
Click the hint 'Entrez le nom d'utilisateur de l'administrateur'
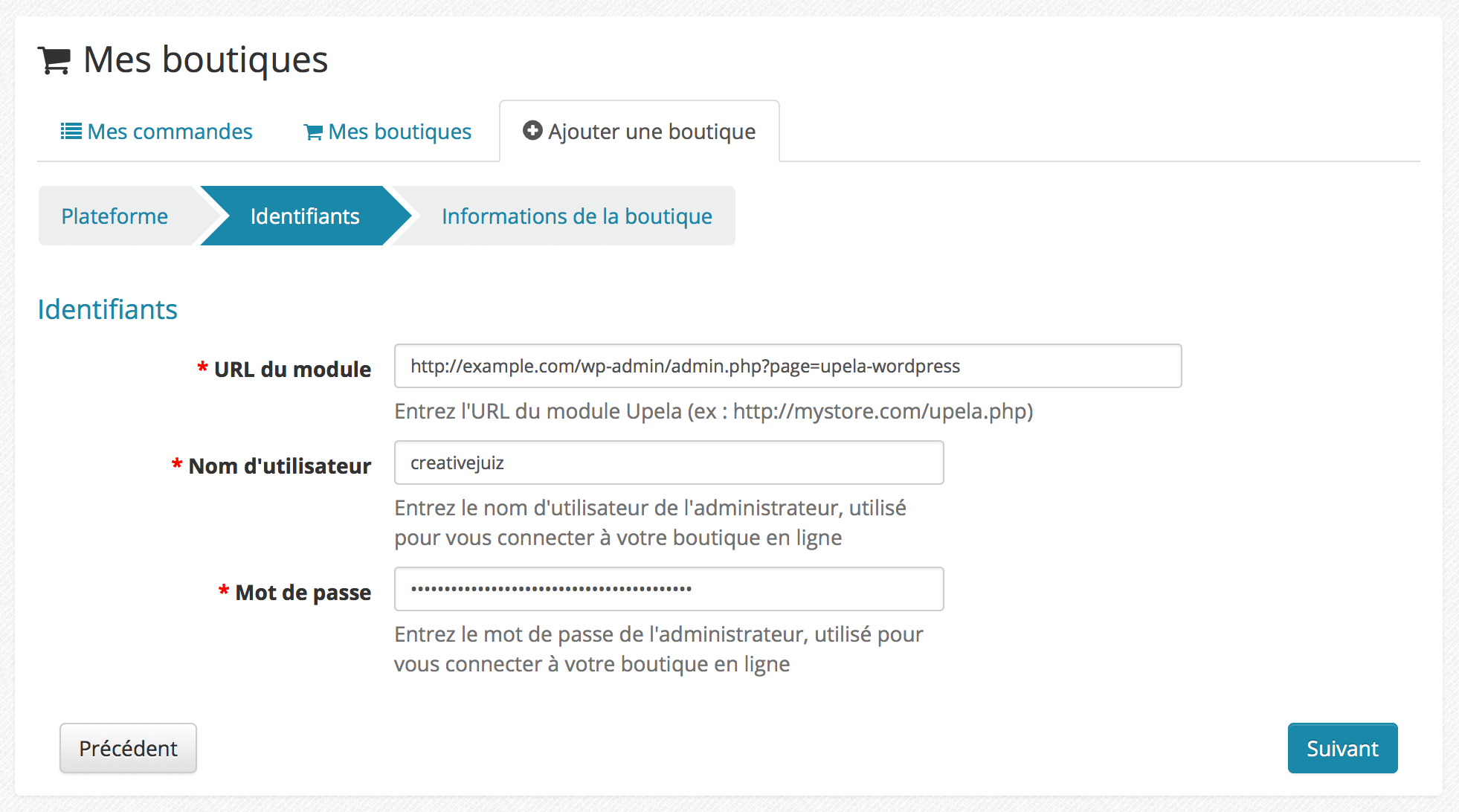(x=651, y=523)
